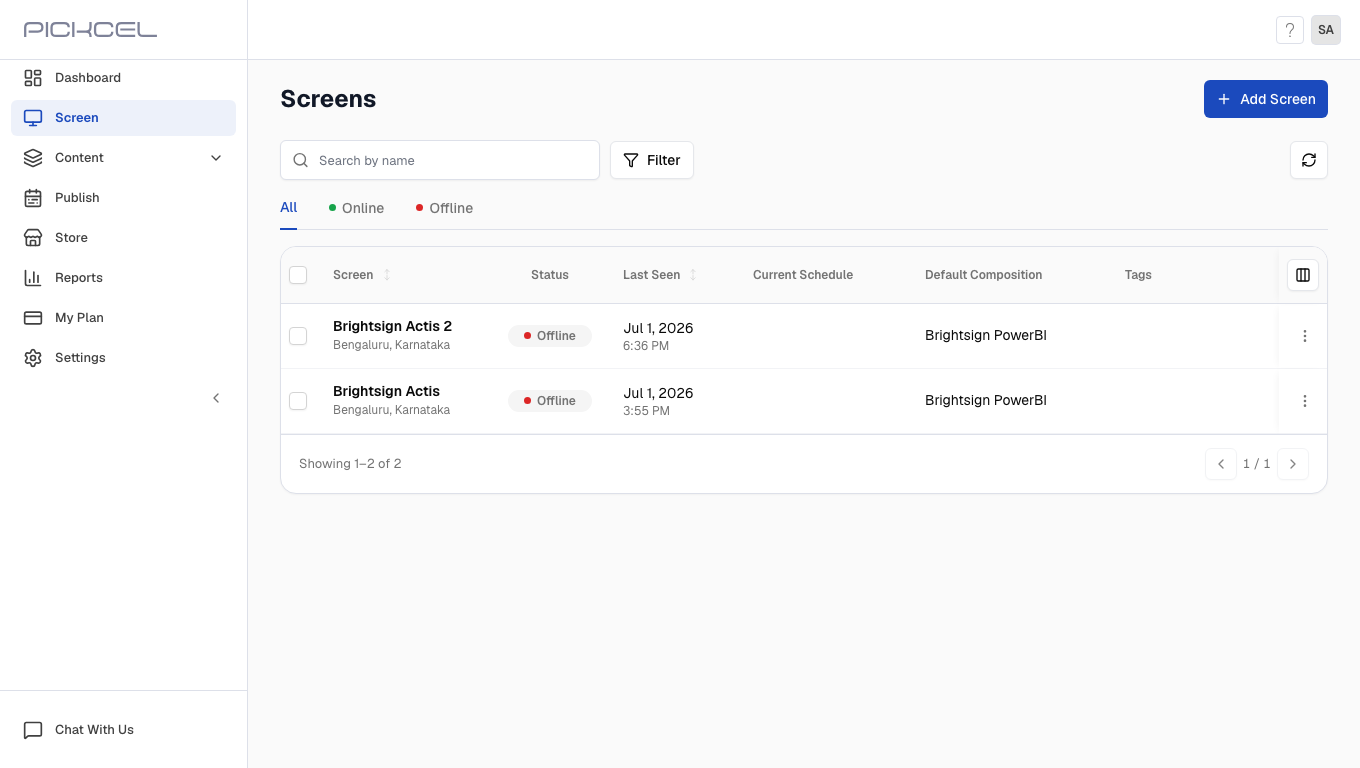Screen dimensions: 1360x768
Task: Sort by Screen column arrows
Action: pyautogui.click(x=387, y=275)
